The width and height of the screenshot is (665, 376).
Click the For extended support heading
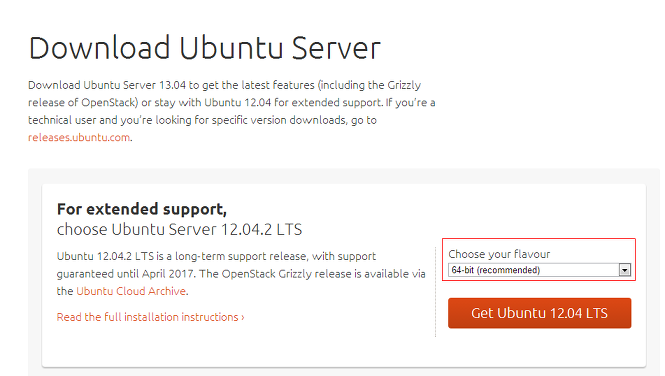(x=142, y=209)
